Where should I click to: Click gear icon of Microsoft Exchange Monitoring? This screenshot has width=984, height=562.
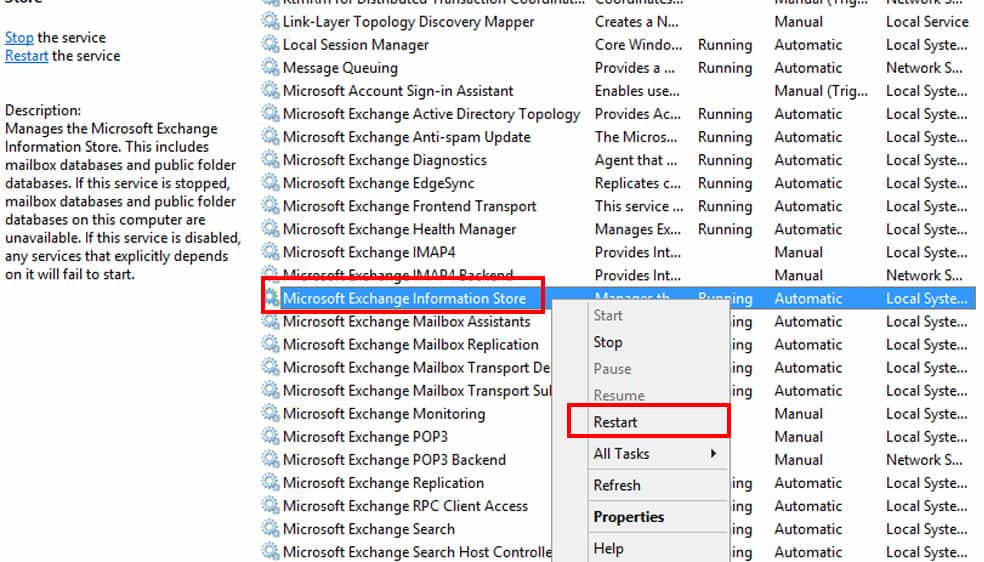coord(270,413)
